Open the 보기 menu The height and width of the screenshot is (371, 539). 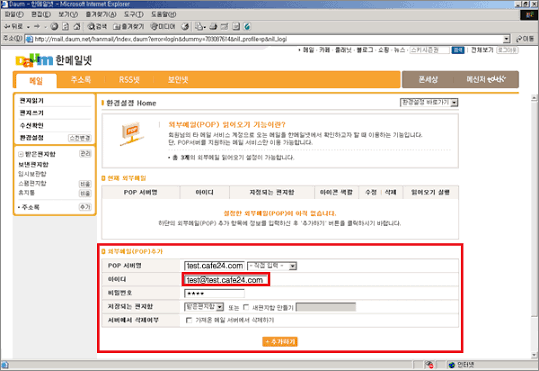pyautogui.click(x=68, y=14)
